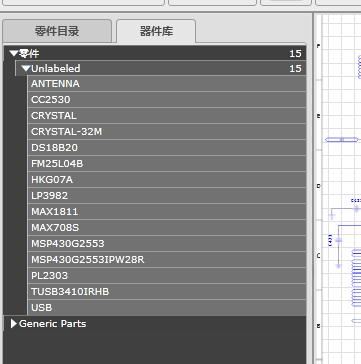The width and height of the screenshot is (361, 364).
Task: Select the DS18B20 part
Action: [167, 147]
